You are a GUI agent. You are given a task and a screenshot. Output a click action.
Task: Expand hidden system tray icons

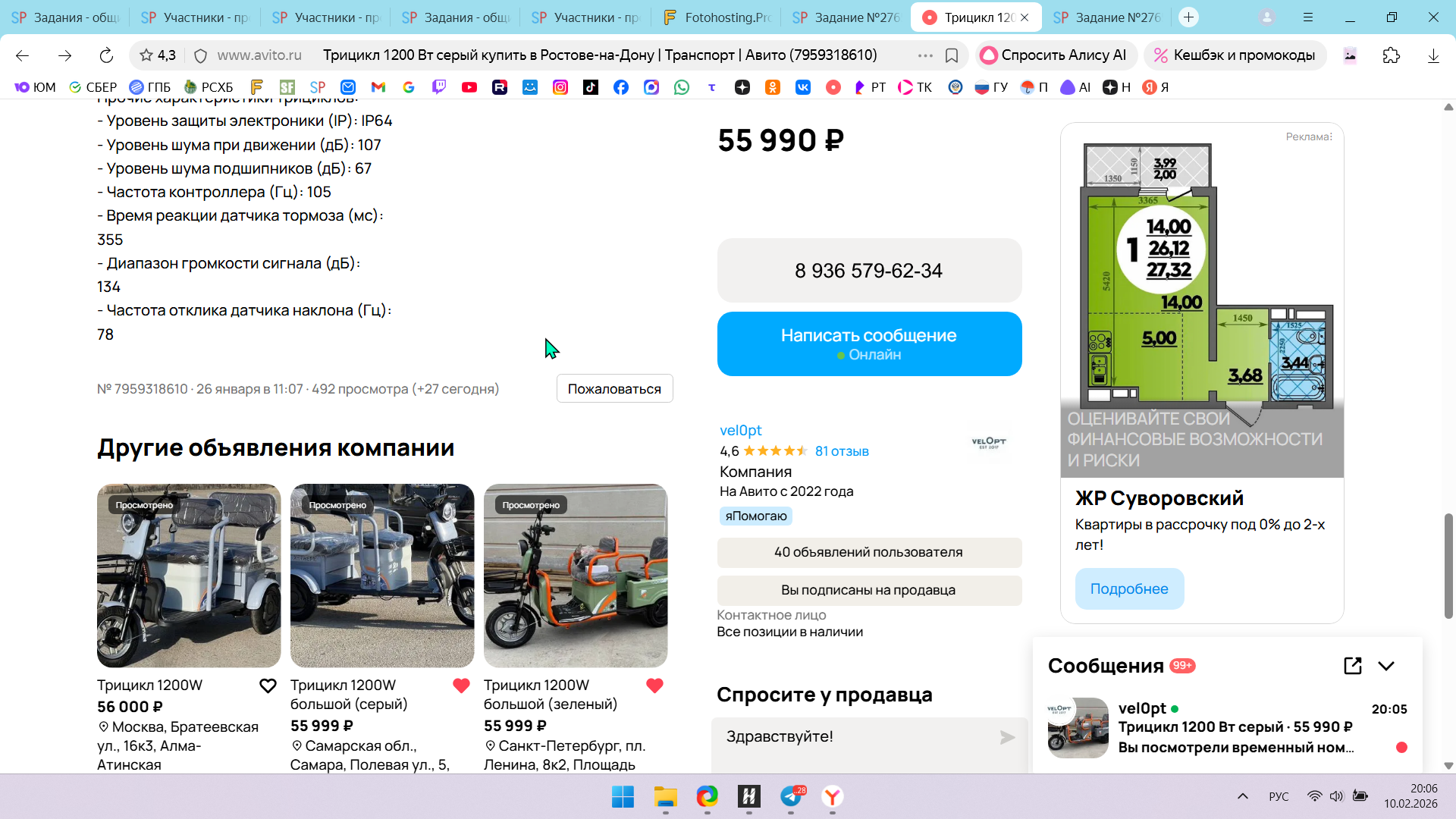(1242, 796)
